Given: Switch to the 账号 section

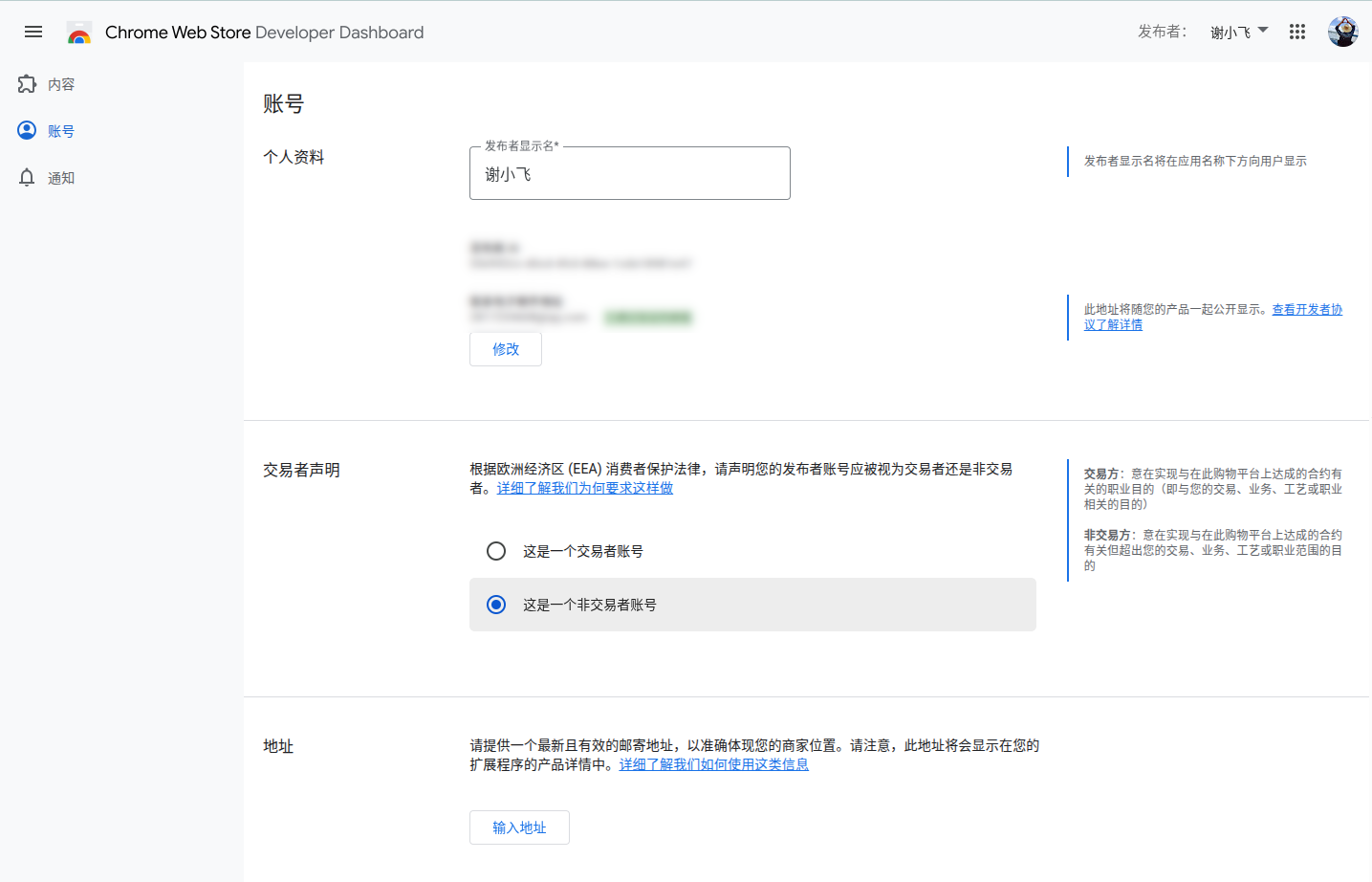Looking at the screenshot, I should (60, 130).
